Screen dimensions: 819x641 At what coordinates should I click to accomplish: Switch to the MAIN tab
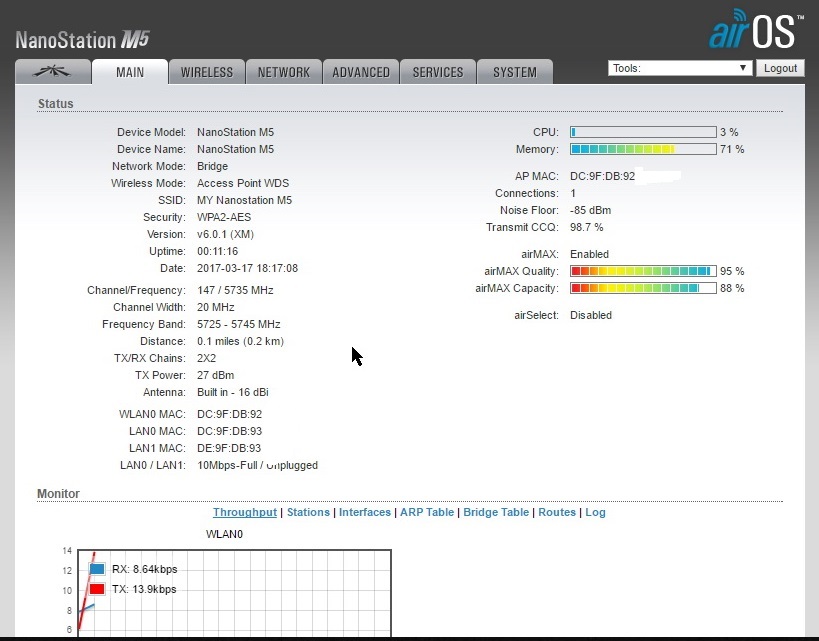pyautogui.click(x=130, y=72)
